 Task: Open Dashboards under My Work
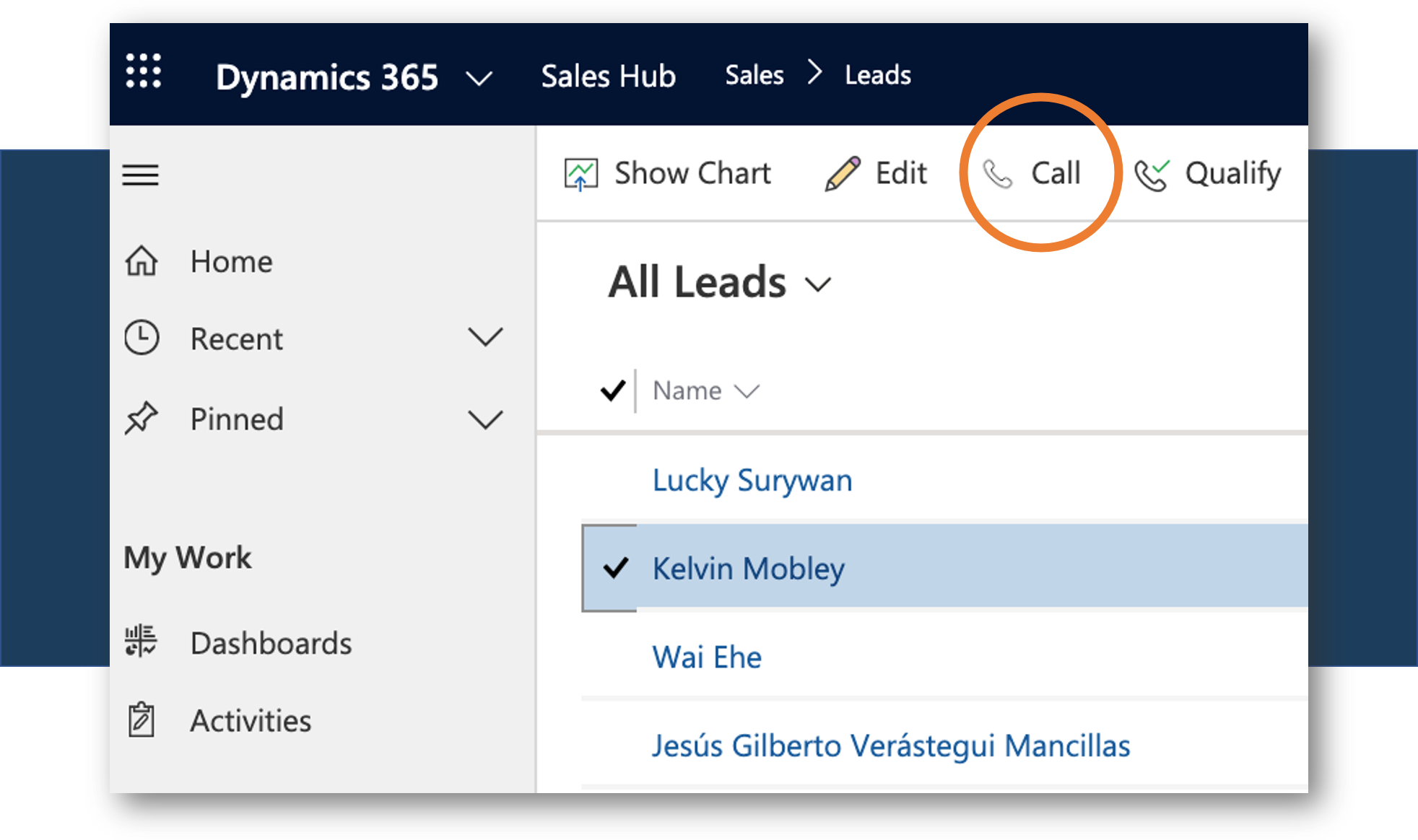(271, 643)
